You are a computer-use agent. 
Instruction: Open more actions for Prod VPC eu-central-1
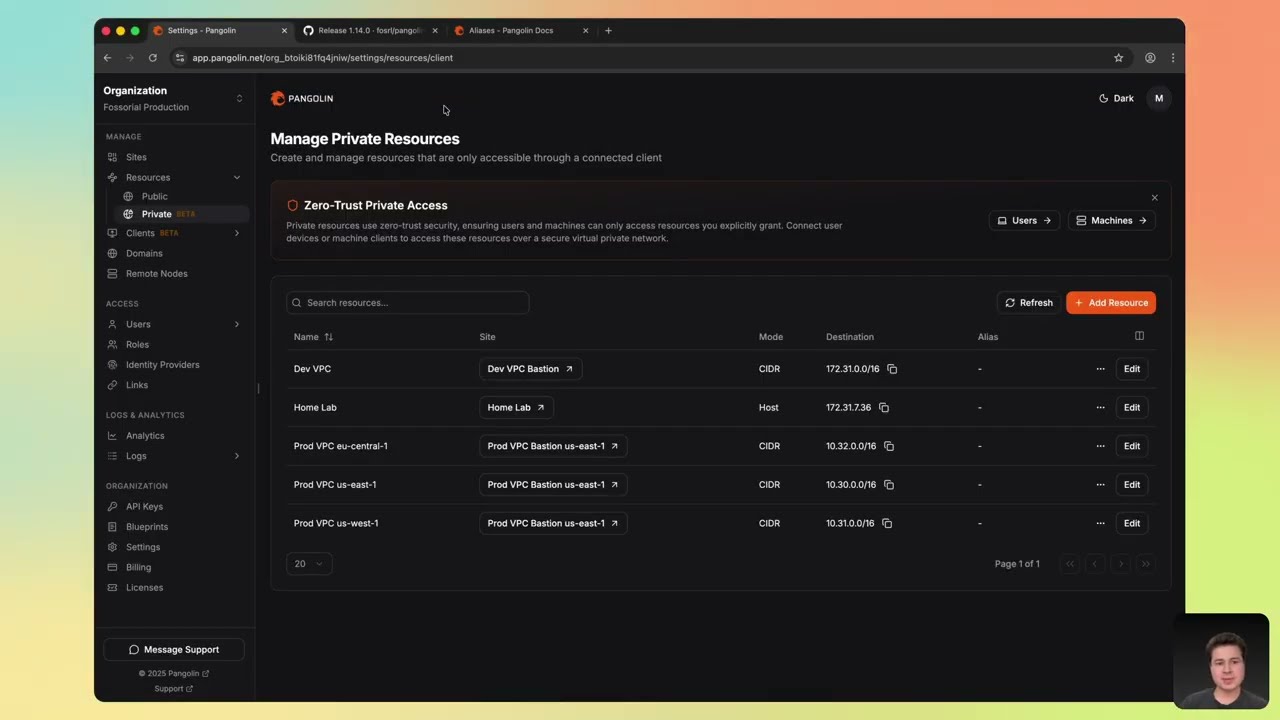(x=1100, y=446)
